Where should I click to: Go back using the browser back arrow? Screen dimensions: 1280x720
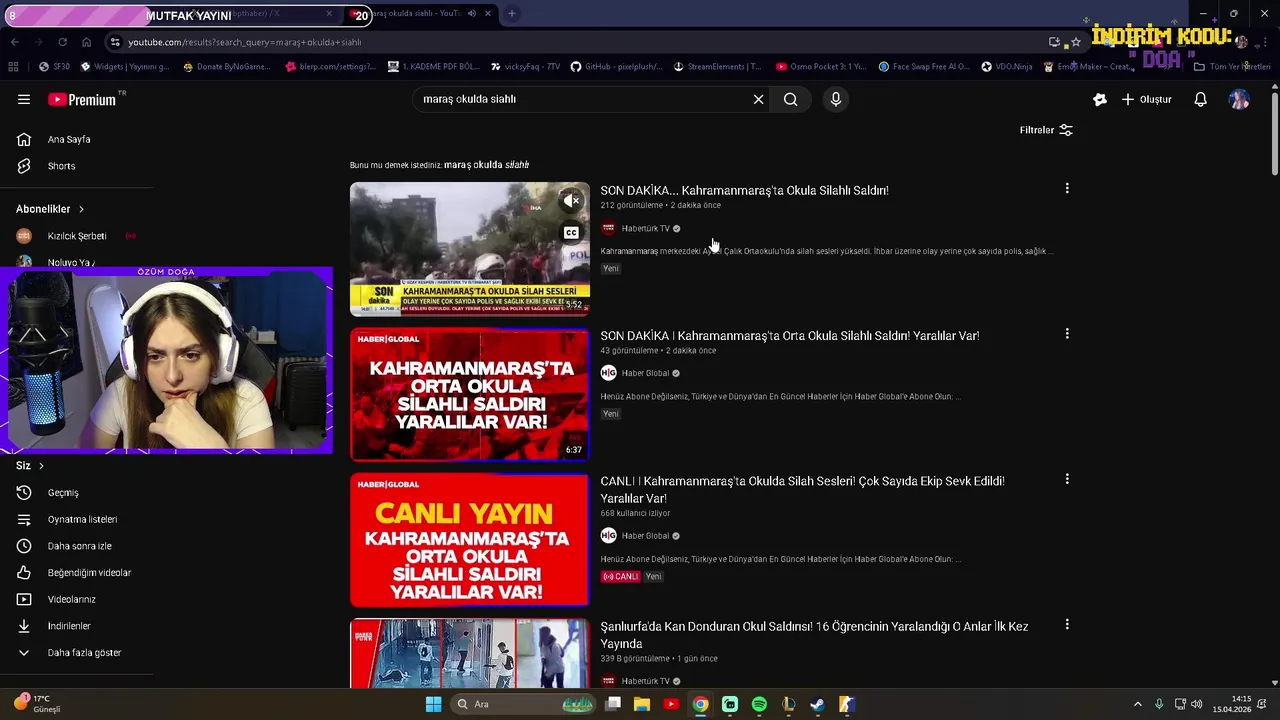(x=14, y=42)
